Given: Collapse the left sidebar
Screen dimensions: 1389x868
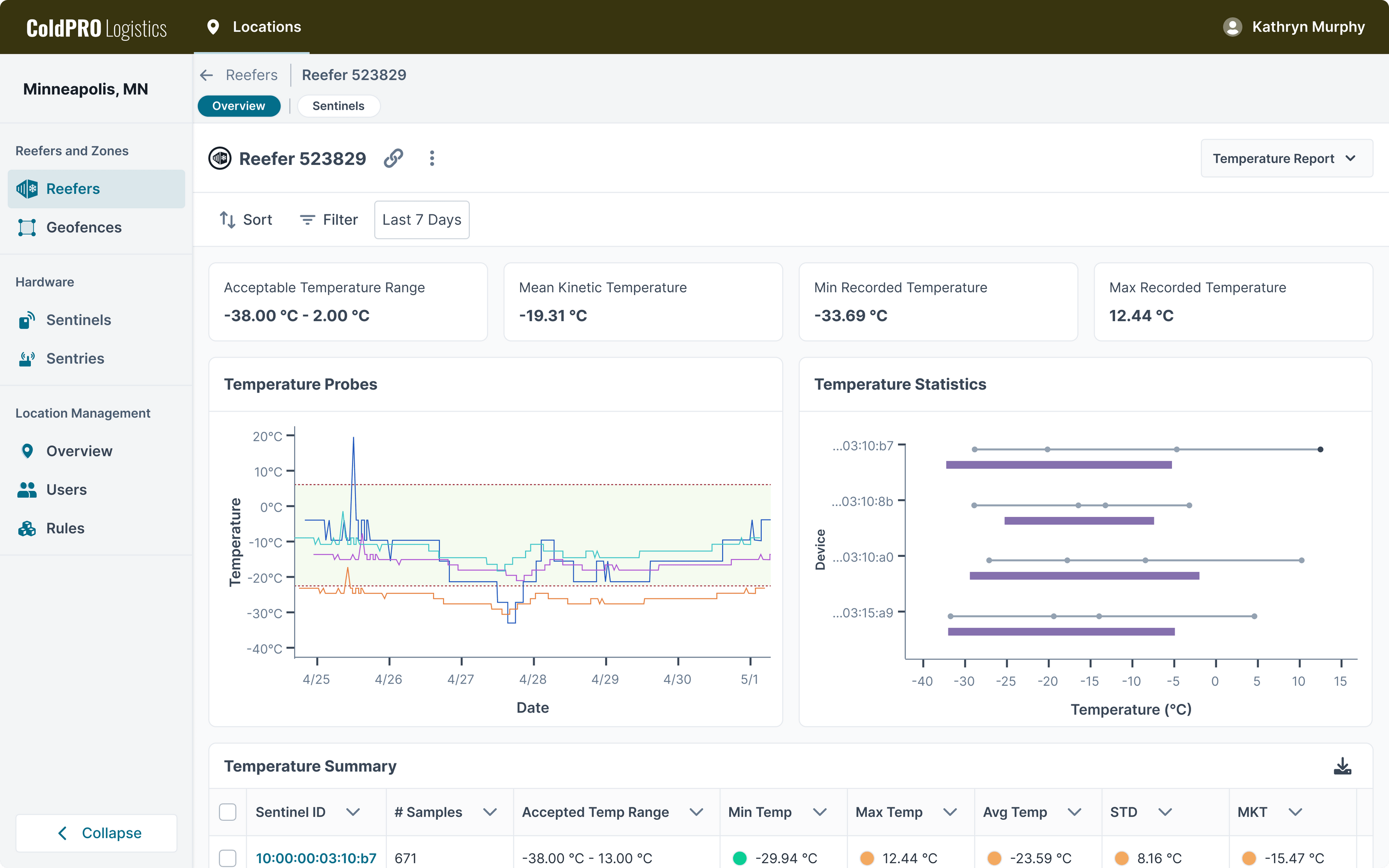Looking at the screenshot, I should tap(96, 833).
